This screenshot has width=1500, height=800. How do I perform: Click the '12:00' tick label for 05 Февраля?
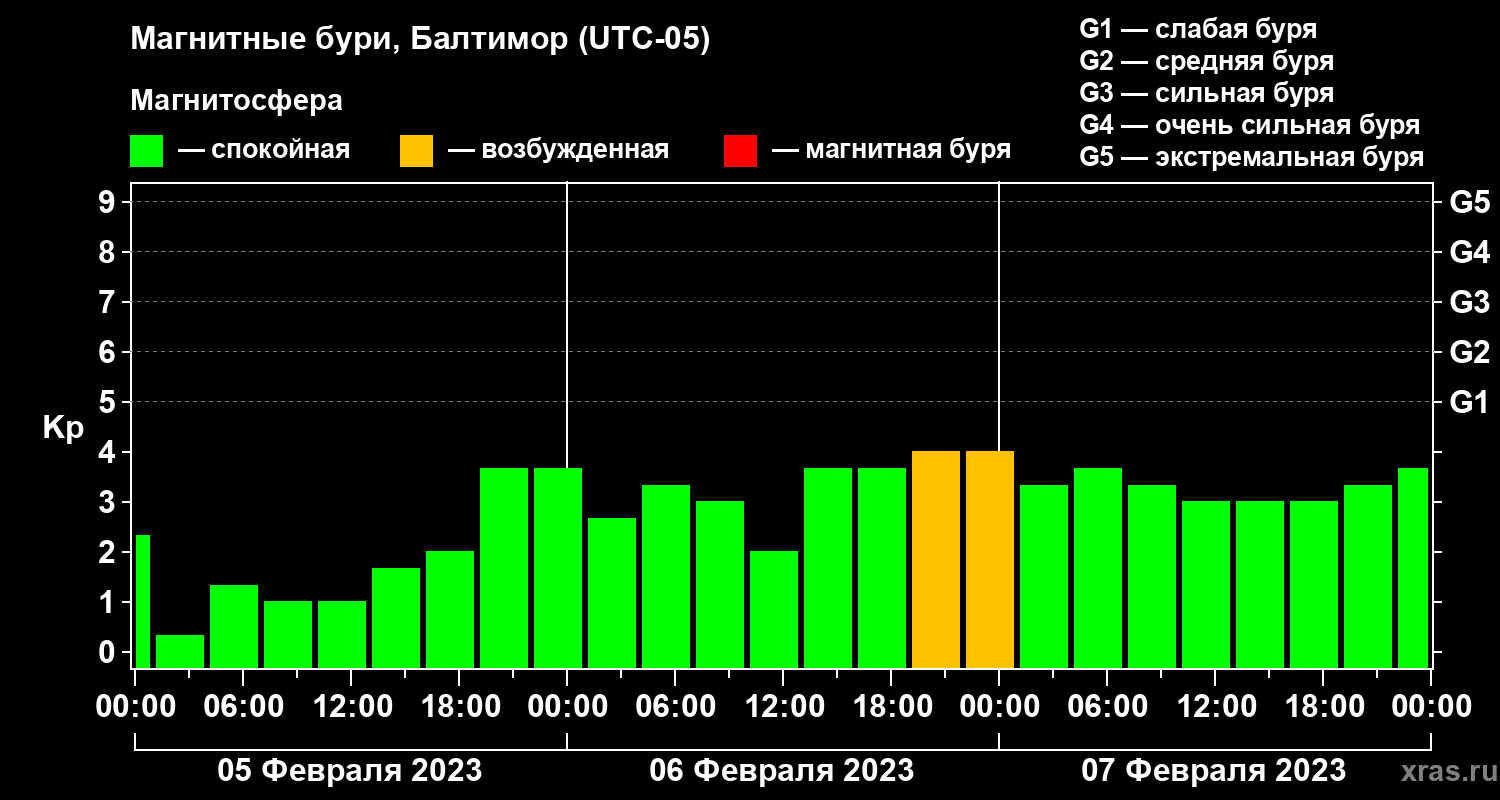tap(351, 706)
